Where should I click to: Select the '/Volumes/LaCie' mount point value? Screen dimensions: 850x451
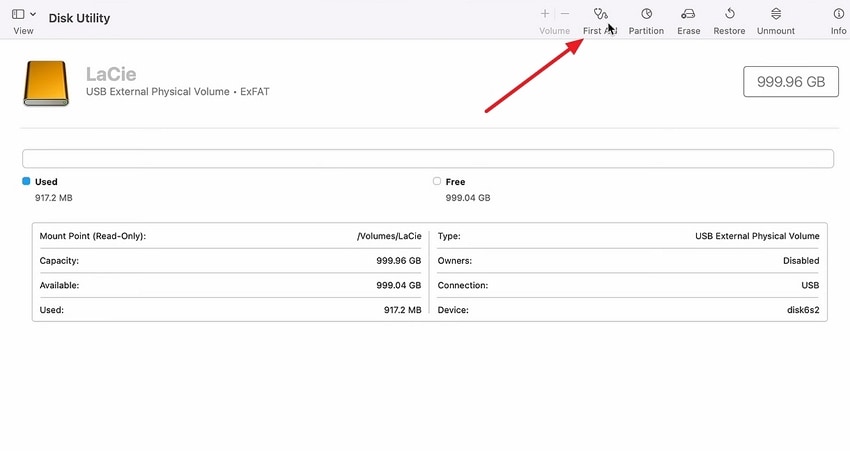389,236
